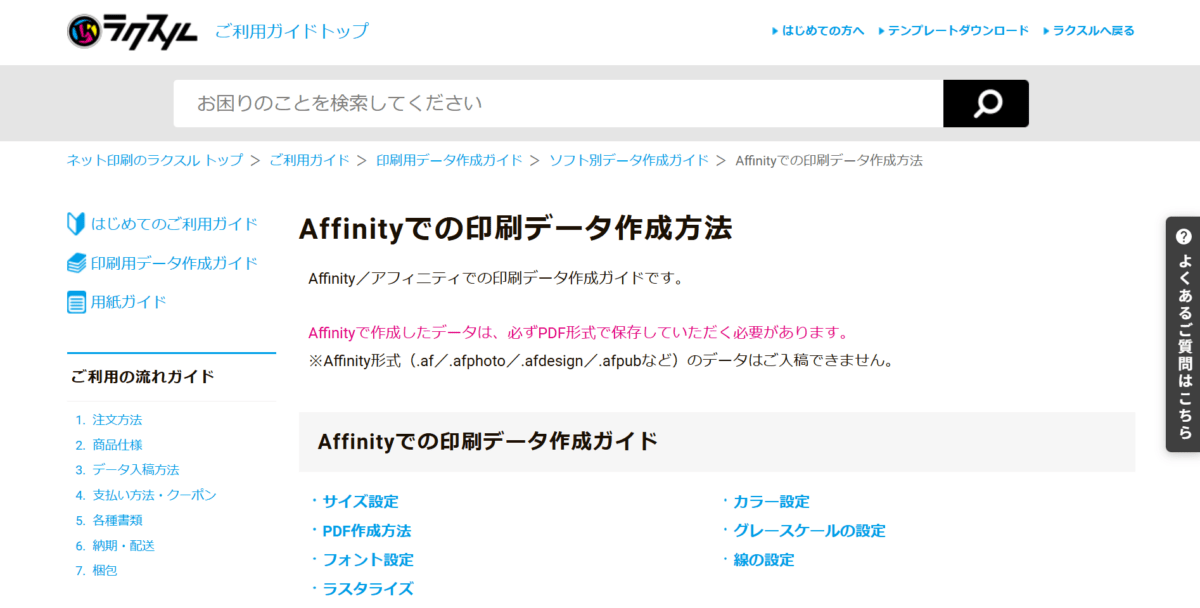Click the stacked paper print data icon
The height and width of the screenshot is (608, 1200).
(x=76, y=263)
